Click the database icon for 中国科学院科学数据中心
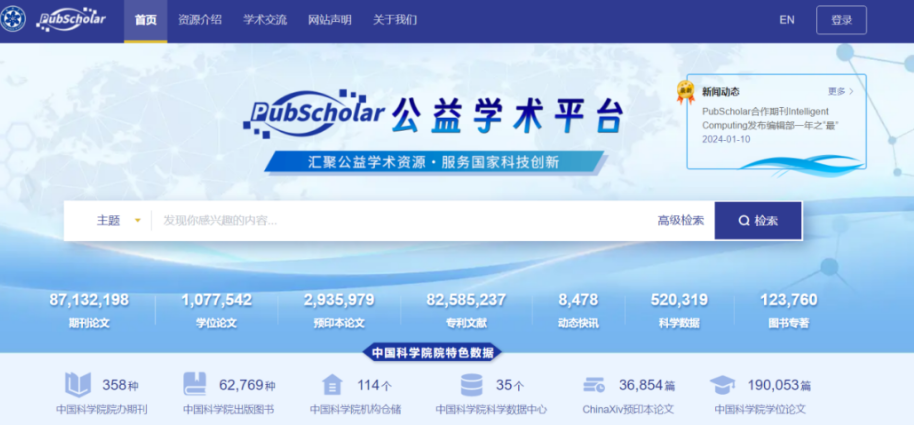The width and height of the screenshot is (914, 425). 471,385
